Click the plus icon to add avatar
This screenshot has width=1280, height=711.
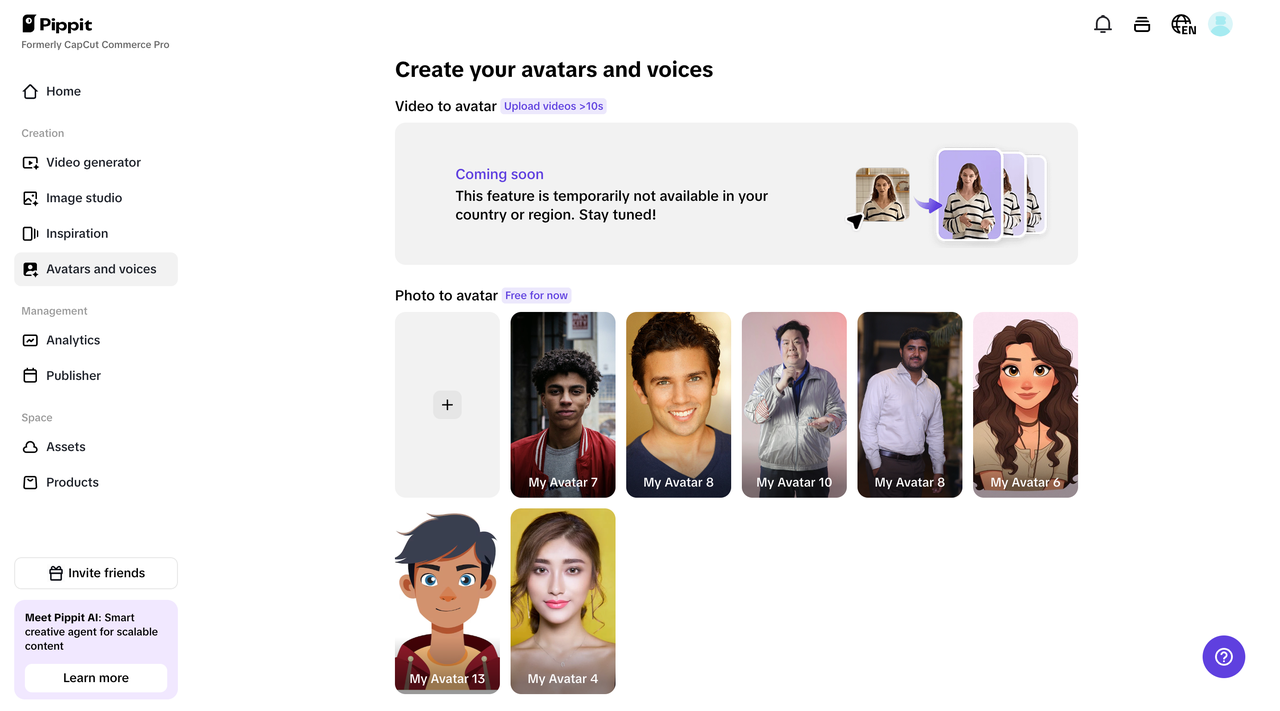447,405
